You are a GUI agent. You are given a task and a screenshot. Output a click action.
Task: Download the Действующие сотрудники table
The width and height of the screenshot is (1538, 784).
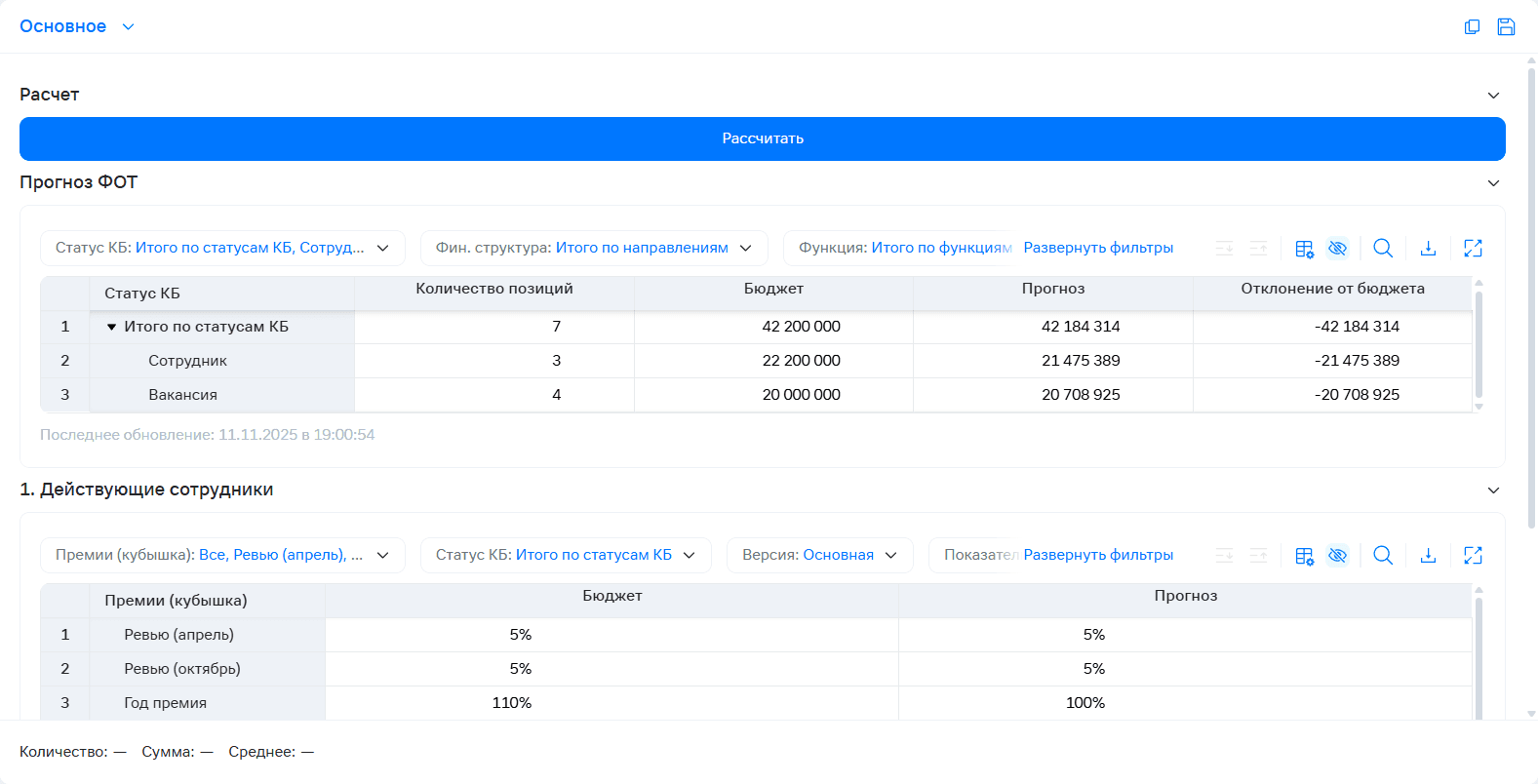(x=1428, y=556)
